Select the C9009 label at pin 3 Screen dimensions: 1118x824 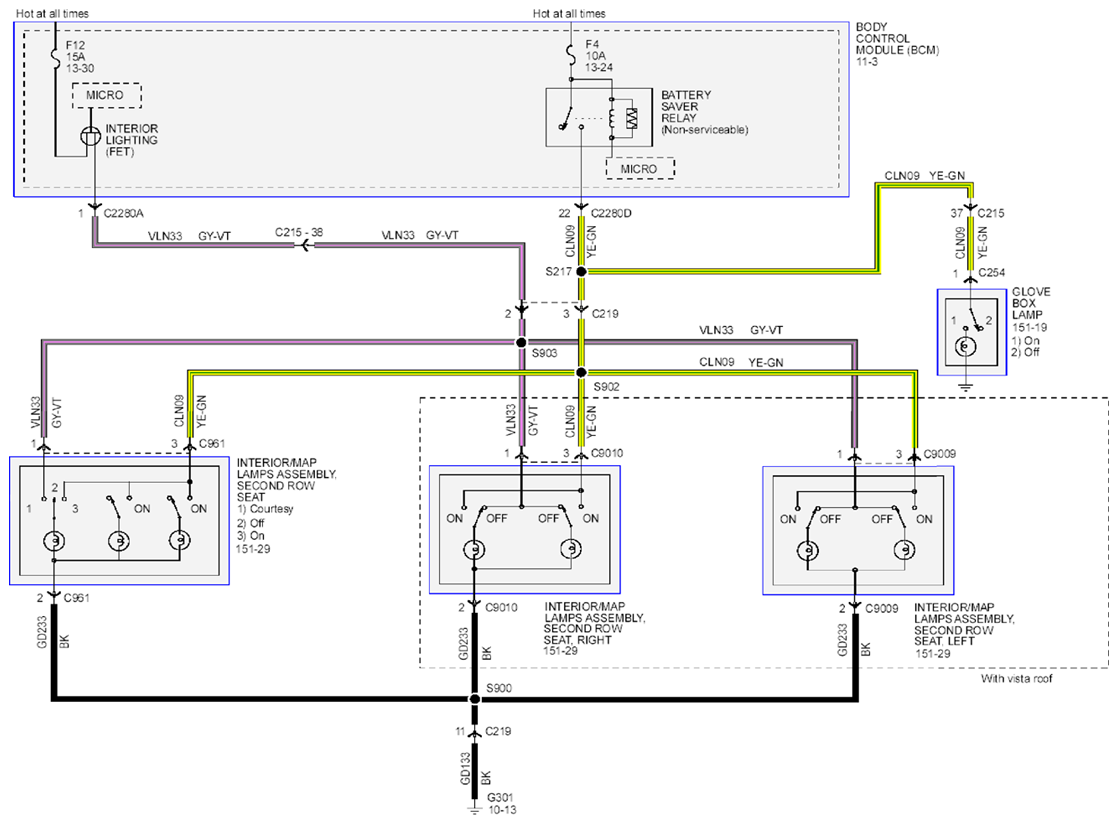coord(940,454)
